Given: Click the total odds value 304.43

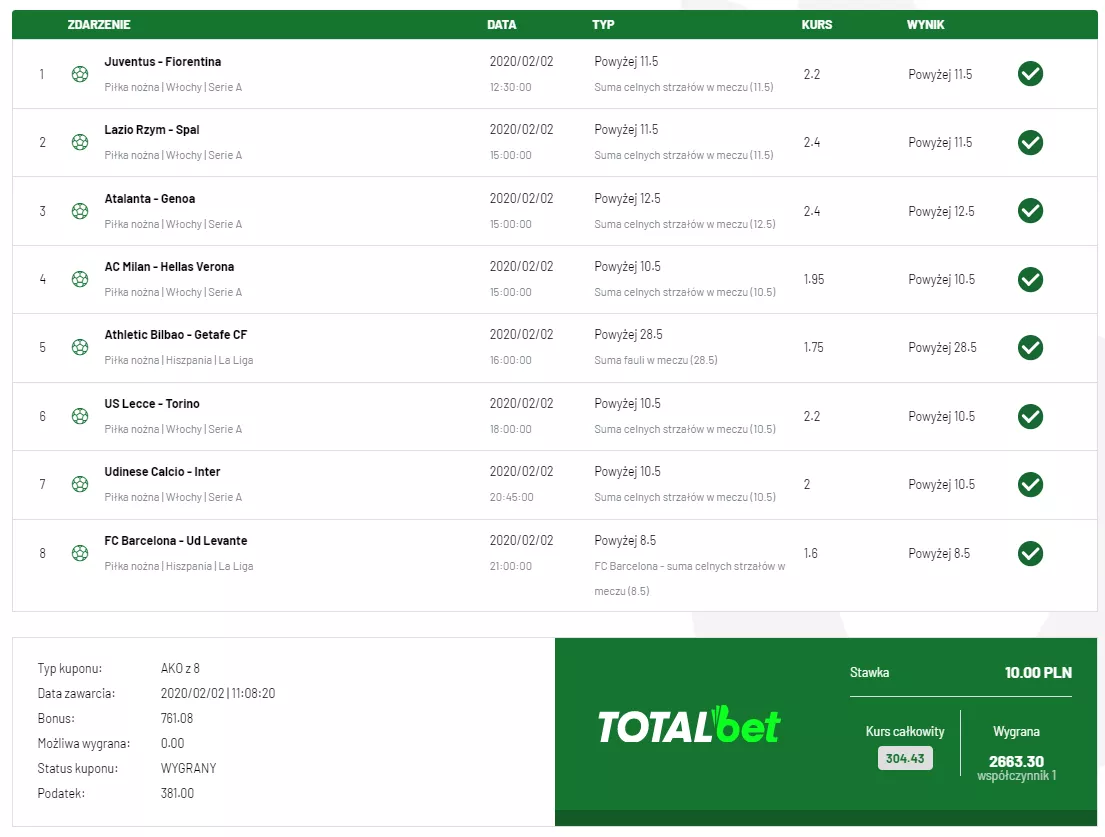Looking at the screenshot, I should coord(905,758).
